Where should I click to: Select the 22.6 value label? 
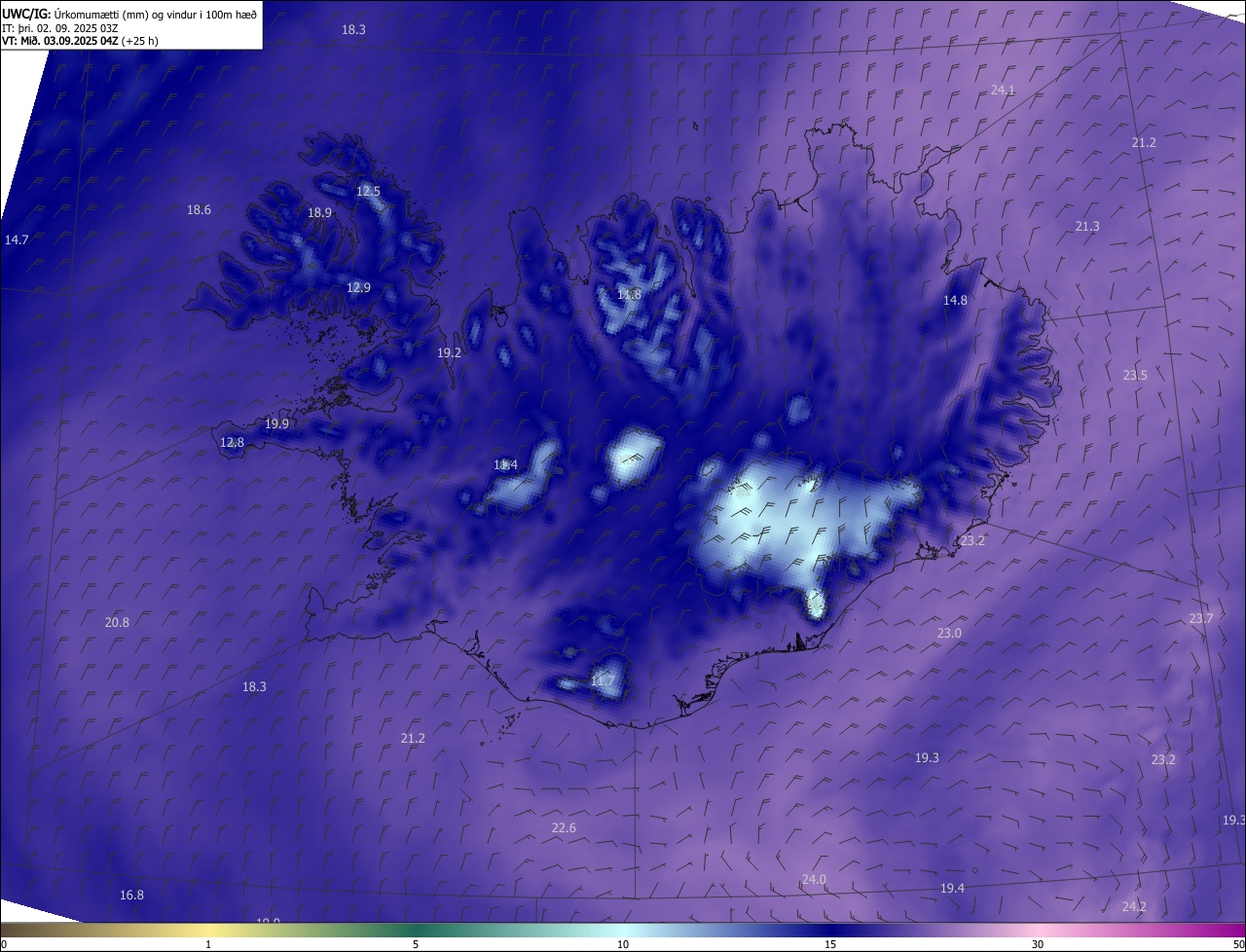564,827
